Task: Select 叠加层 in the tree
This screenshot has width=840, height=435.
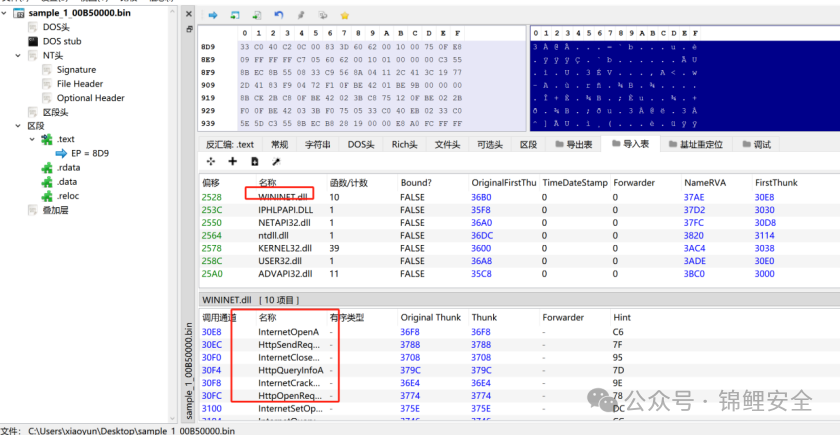Action: tap(56, 210)
